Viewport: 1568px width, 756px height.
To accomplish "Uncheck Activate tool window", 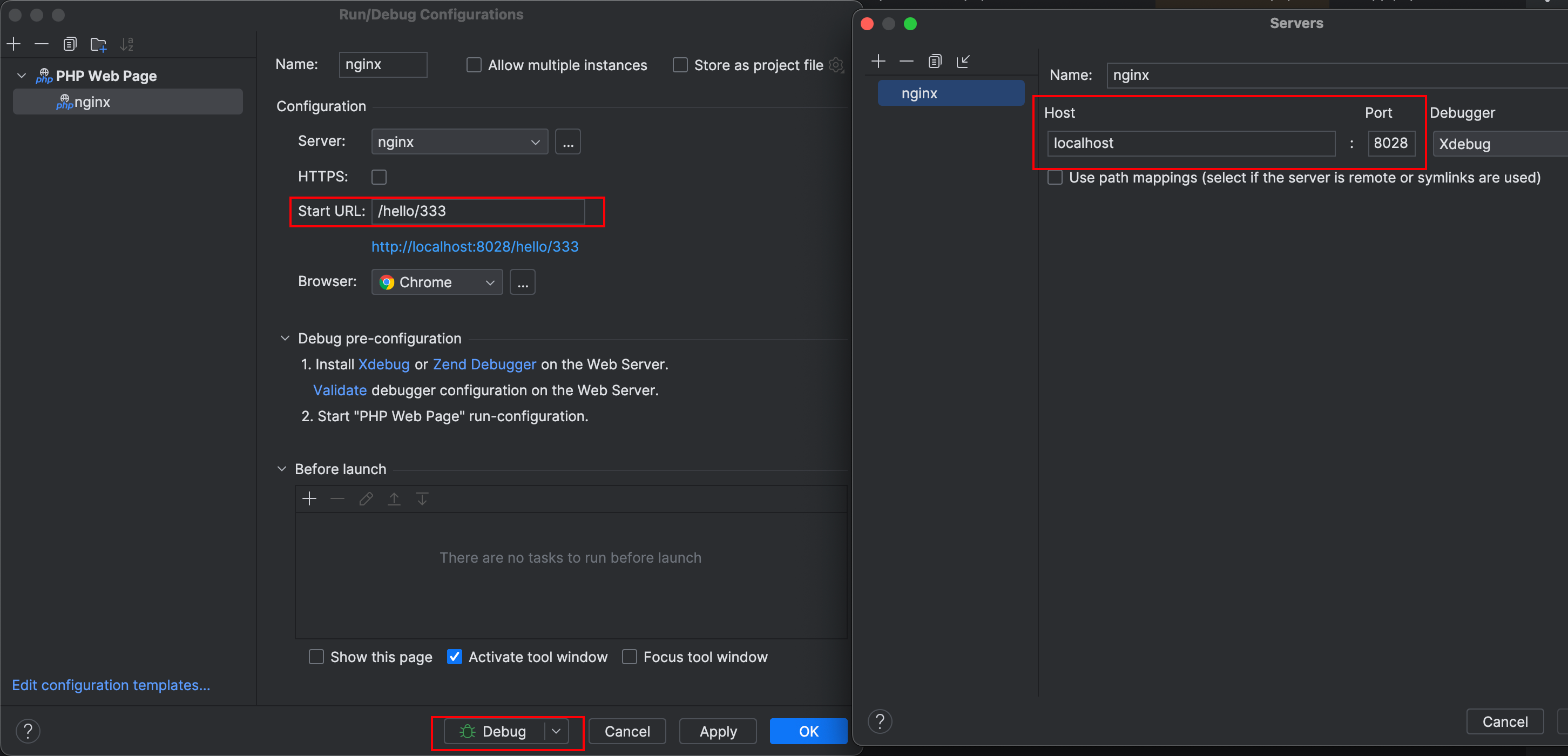I will pyautogui.click(x=454, y=657).
